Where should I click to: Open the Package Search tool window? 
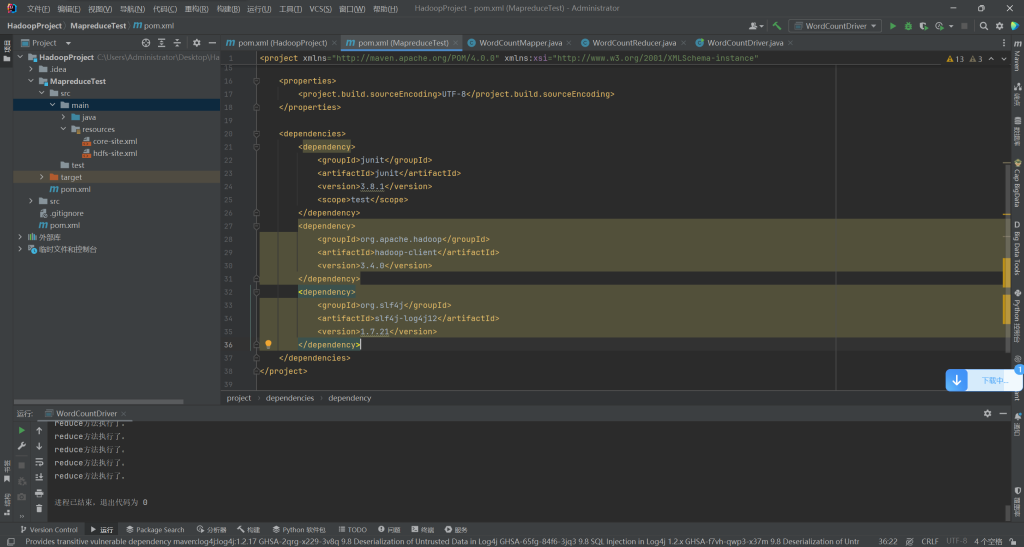(x=155, y=530)
